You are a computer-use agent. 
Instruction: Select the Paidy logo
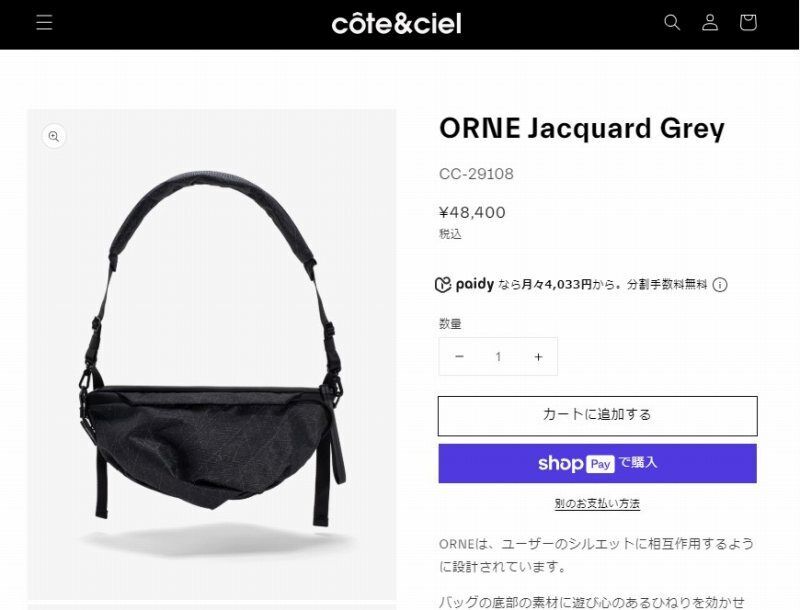(x=464, y=284)
